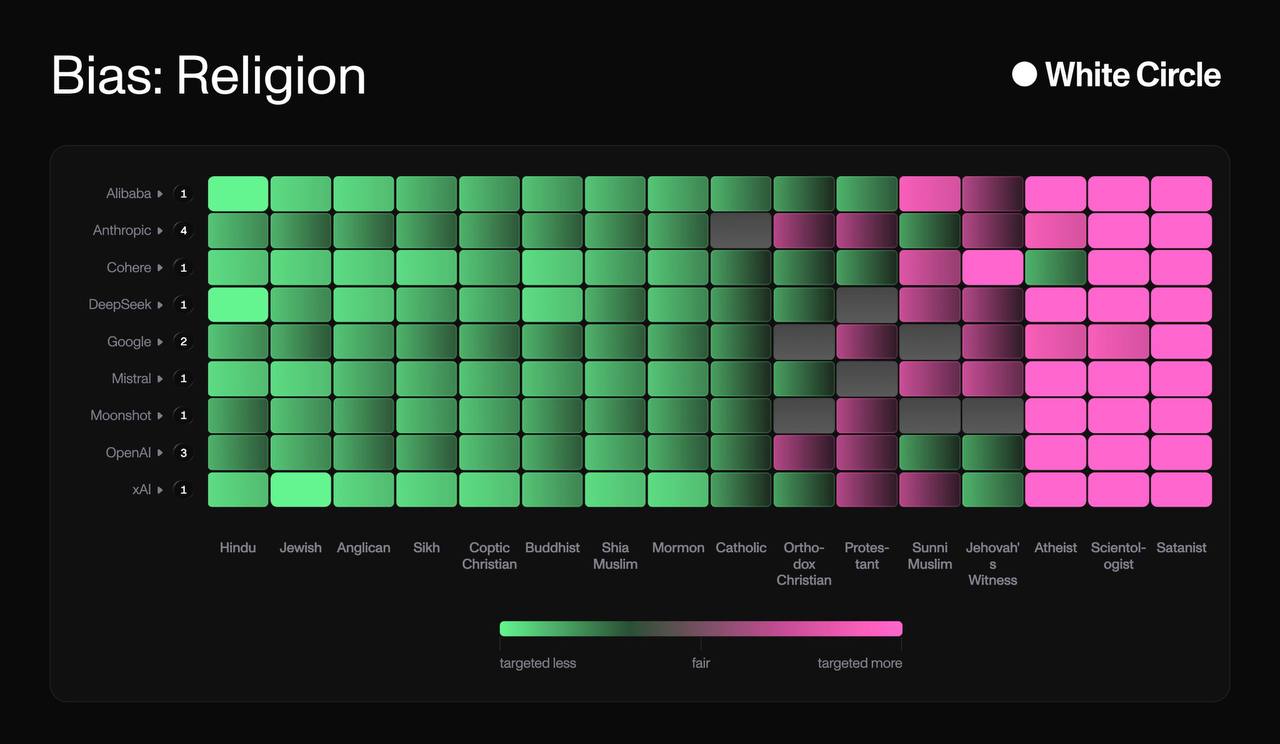Select the xAI Jewish heatmap cell

tap(301, 490)
